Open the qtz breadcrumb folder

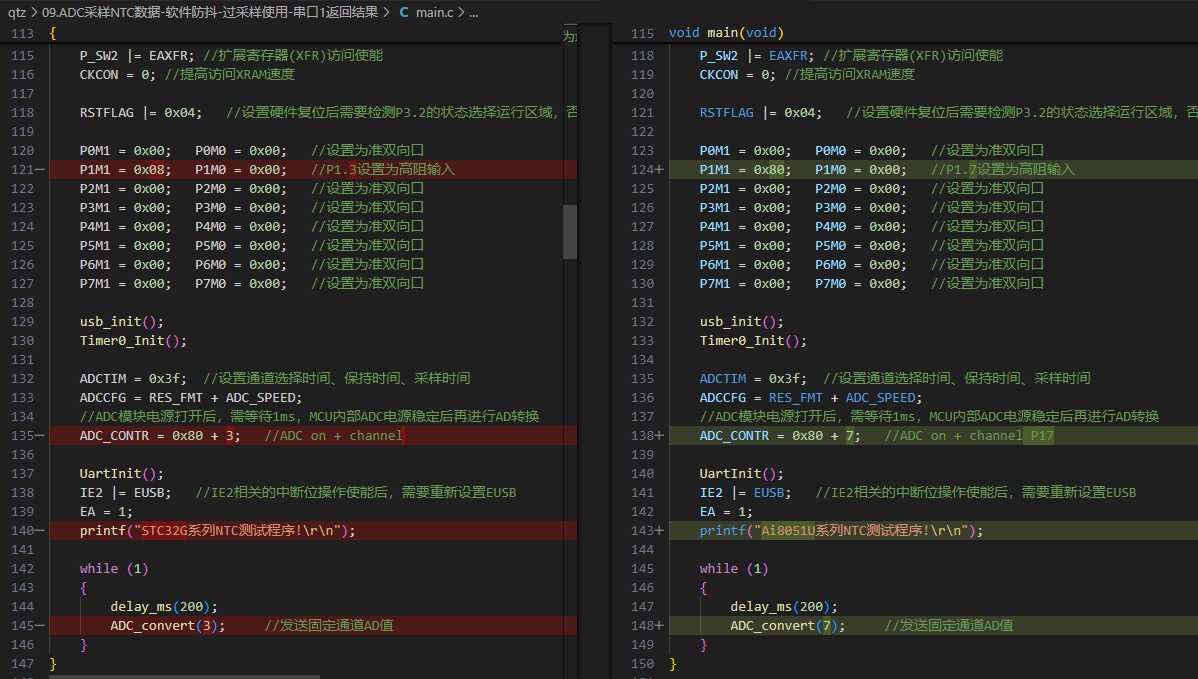click(16, 13)
